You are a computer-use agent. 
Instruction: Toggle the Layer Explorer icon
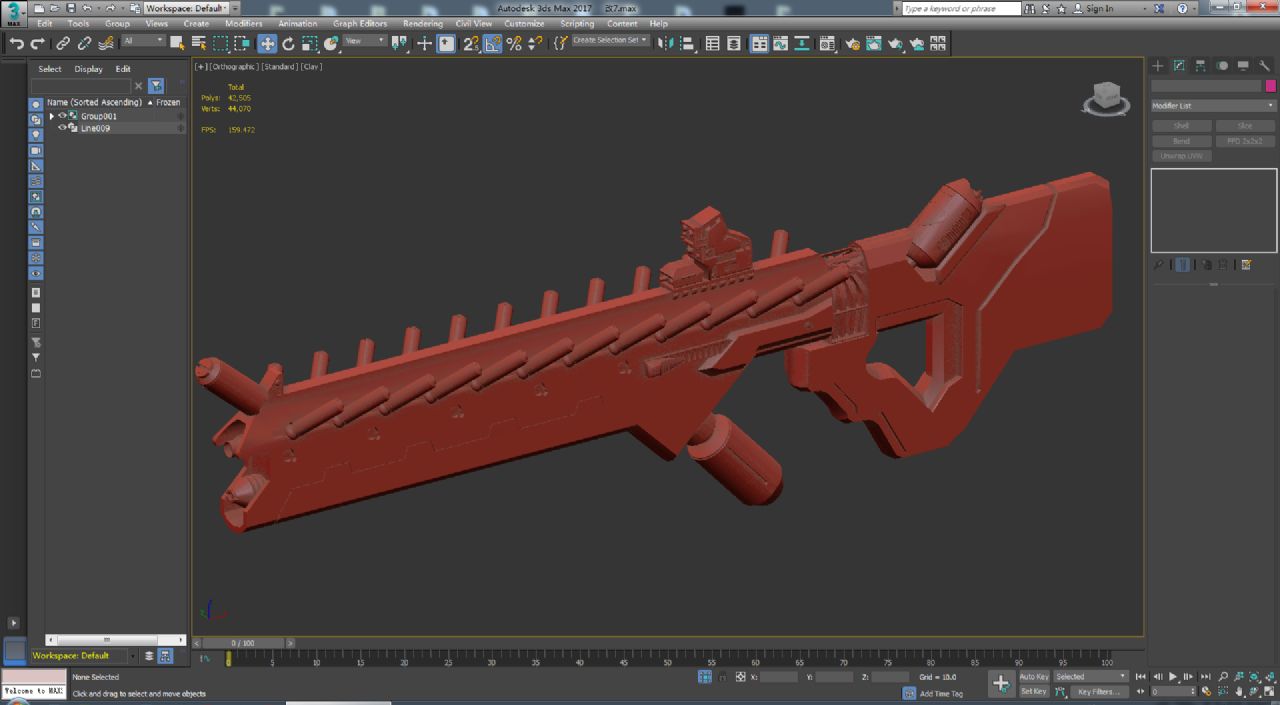(734, 43)
